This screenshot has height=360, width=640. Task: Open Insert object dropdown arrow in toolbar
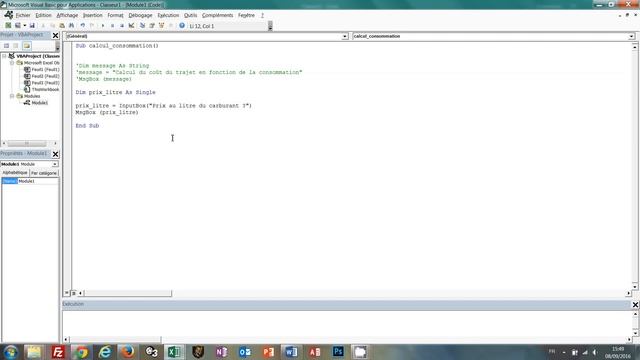click(x=24, y=25)
